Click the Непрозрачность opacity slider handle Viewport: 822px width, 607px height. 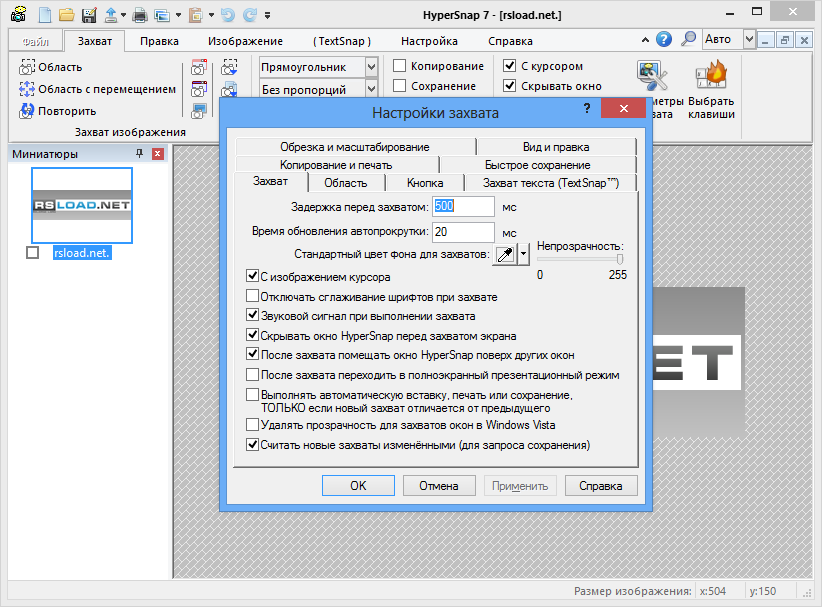click(x=620, y=259)
